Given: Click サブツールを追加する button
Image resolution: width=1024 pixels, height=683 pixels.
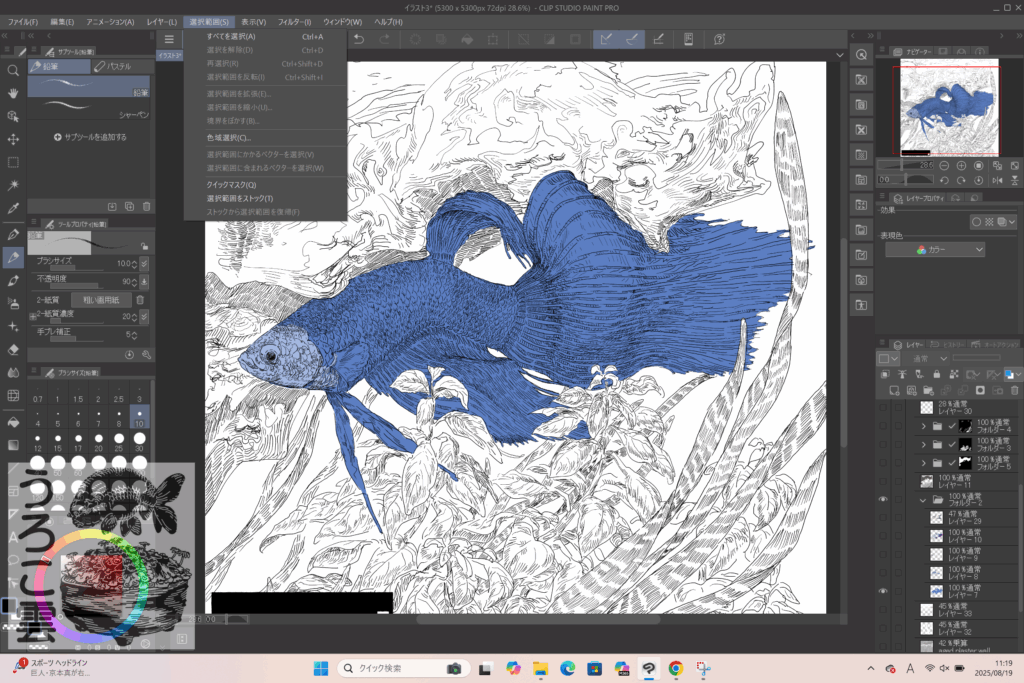Looking at the screenshot, I should (x=90, y=136).
